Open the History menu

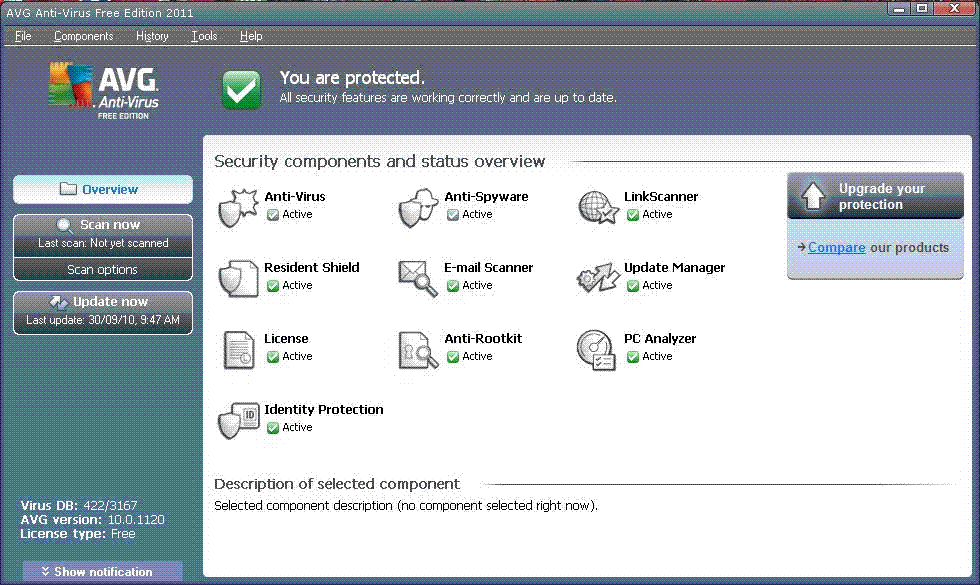pos(152,36)
